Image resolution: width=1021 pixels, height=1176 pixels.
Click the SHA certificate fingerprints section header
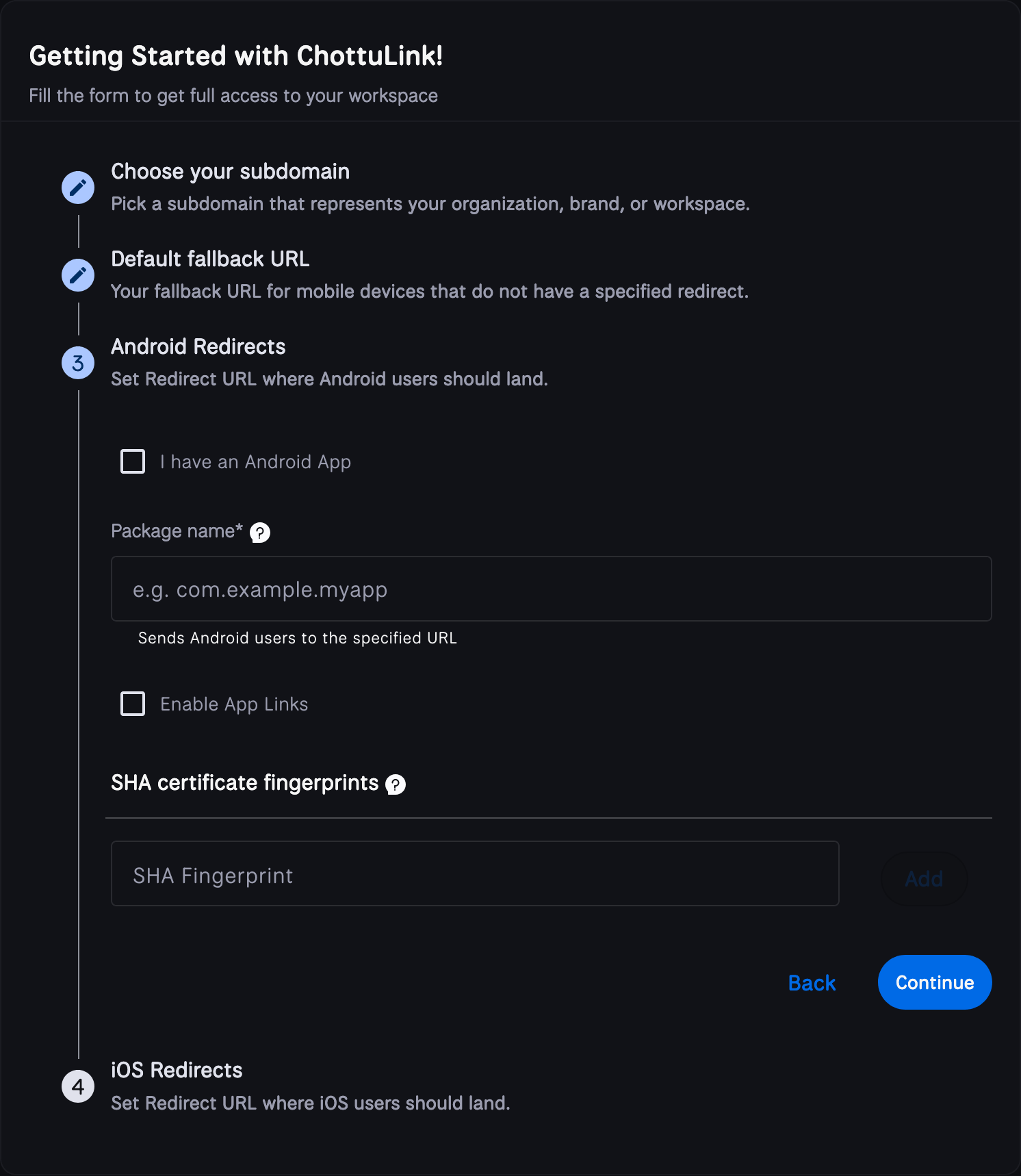(x=245, y=782)
